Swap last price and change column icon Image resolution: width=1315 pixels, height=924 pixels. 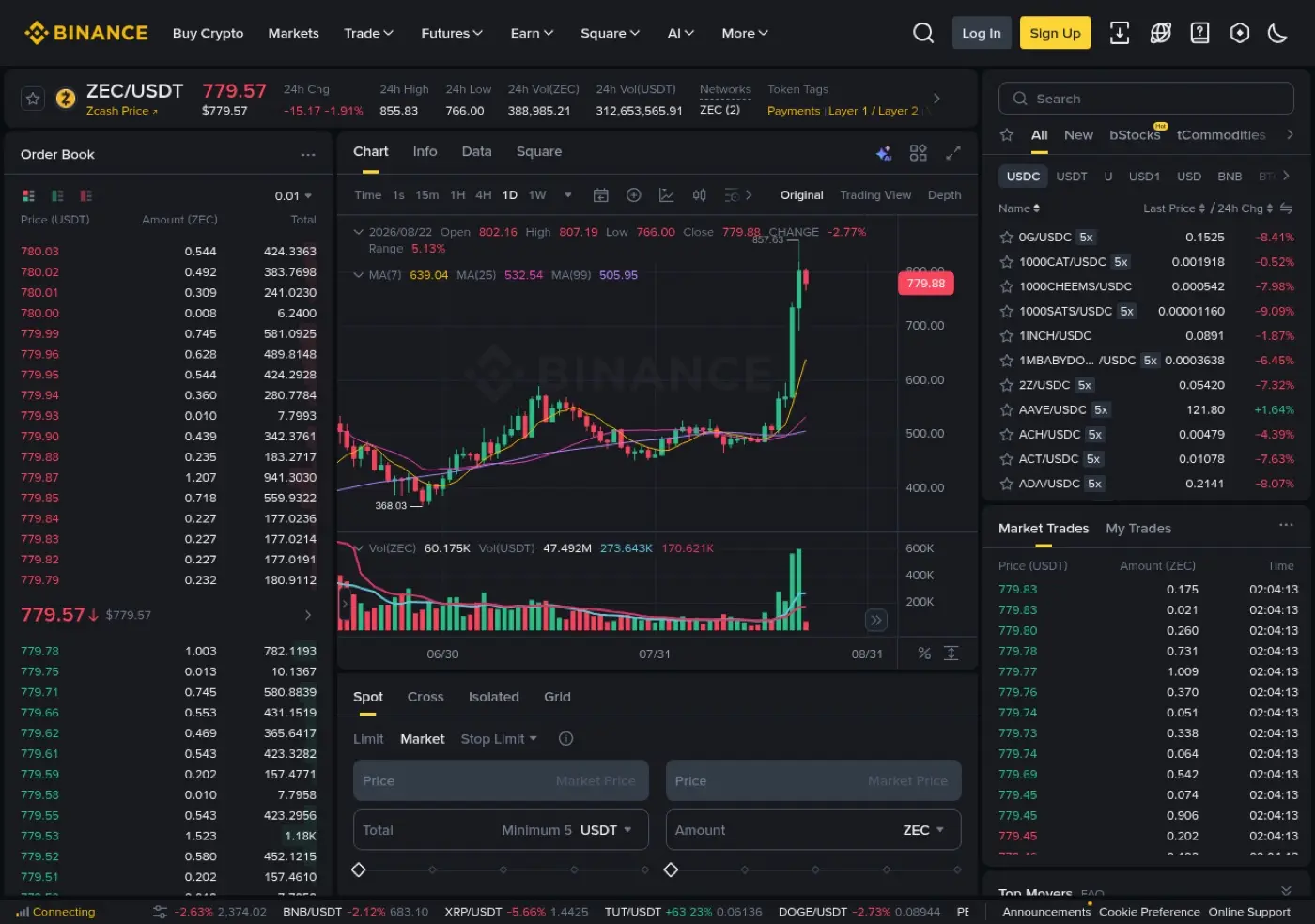(1286, 208)
